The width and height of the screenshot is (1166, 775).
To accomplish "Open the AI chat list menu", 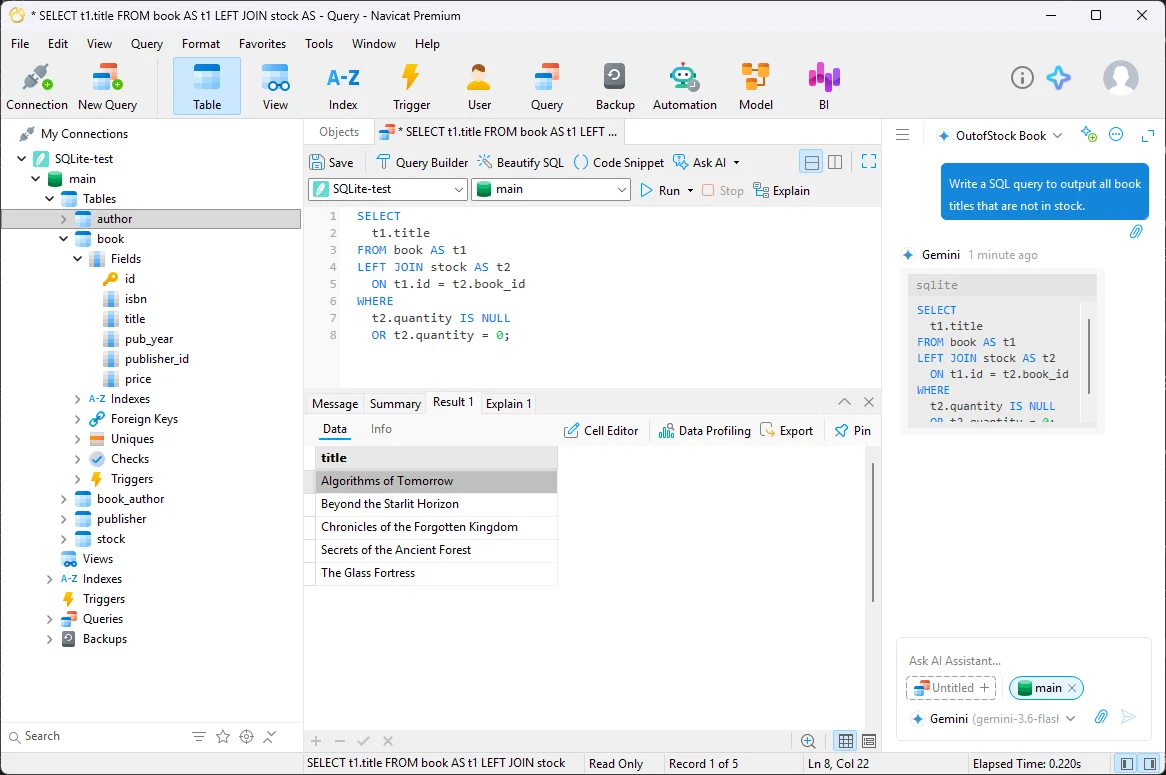I will (903, 135).
